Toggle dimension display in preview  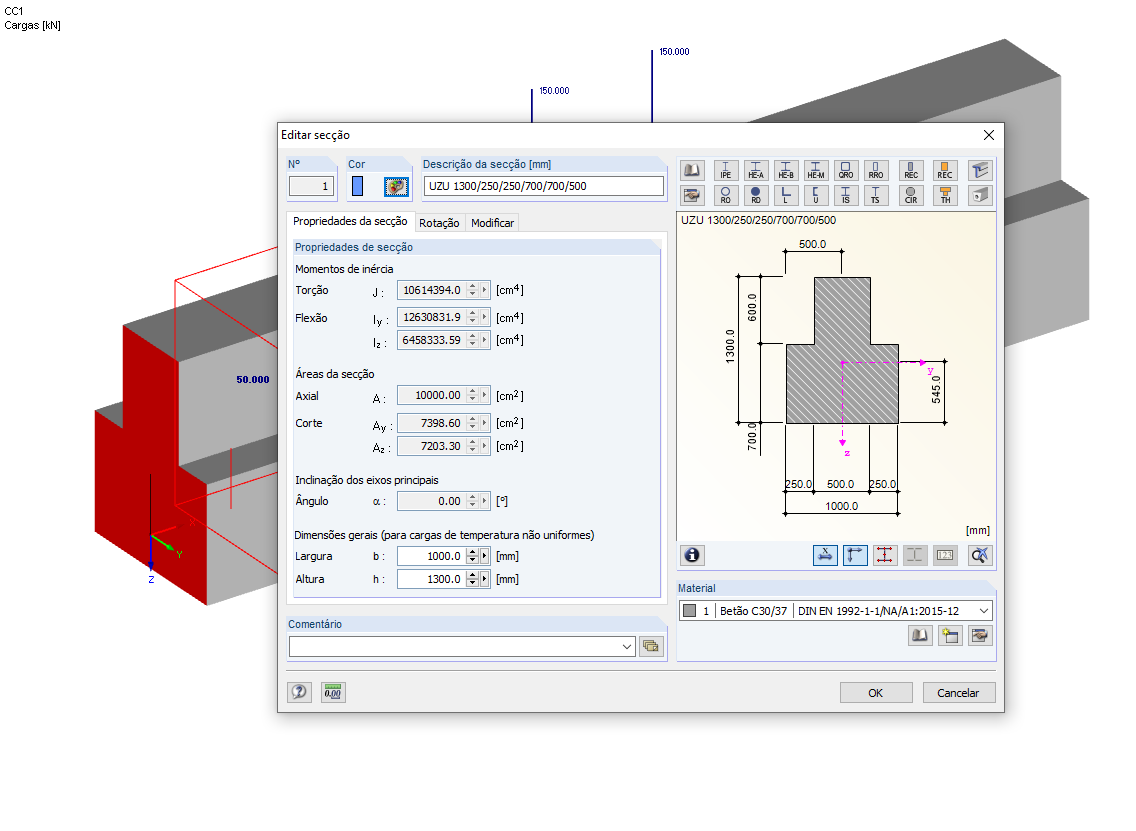click(x=825, y=555)
